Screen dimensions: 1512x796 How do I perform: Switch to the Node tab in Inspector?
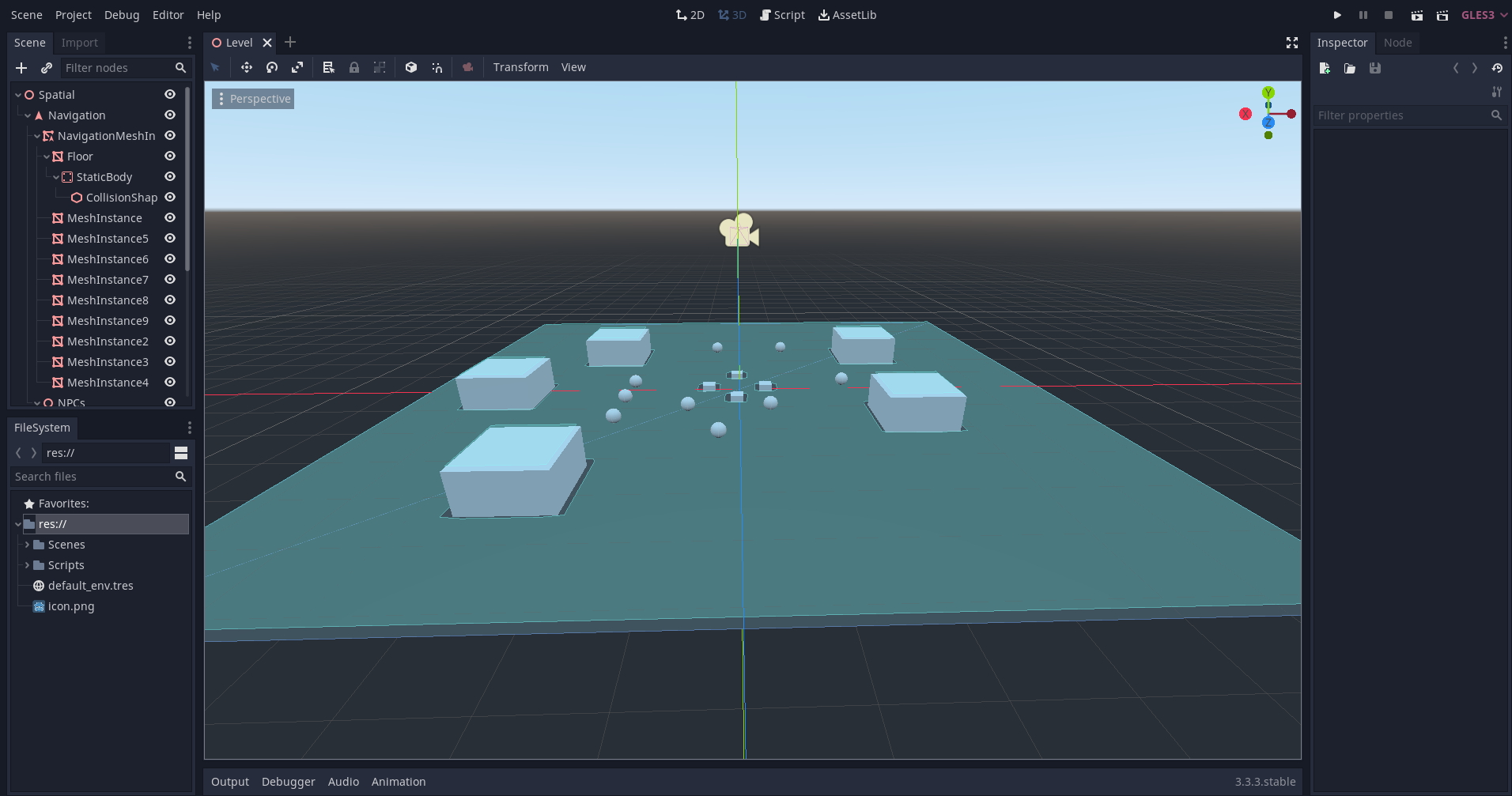coord(1397,43)
